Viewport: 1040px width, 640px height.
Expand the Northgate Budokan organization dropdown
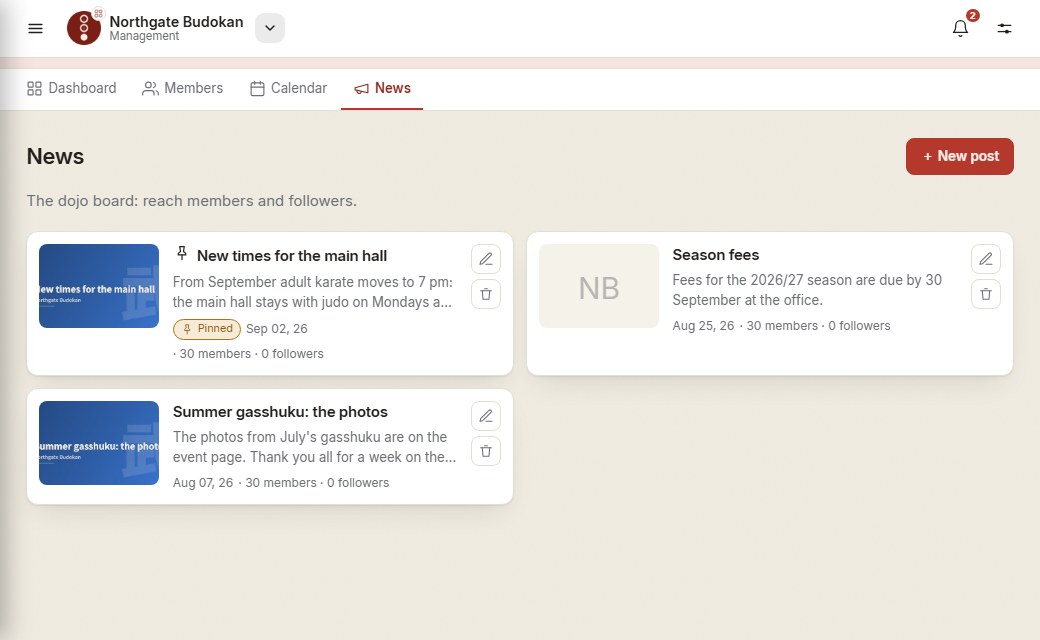pyautogui.click(x=270, y=28)
